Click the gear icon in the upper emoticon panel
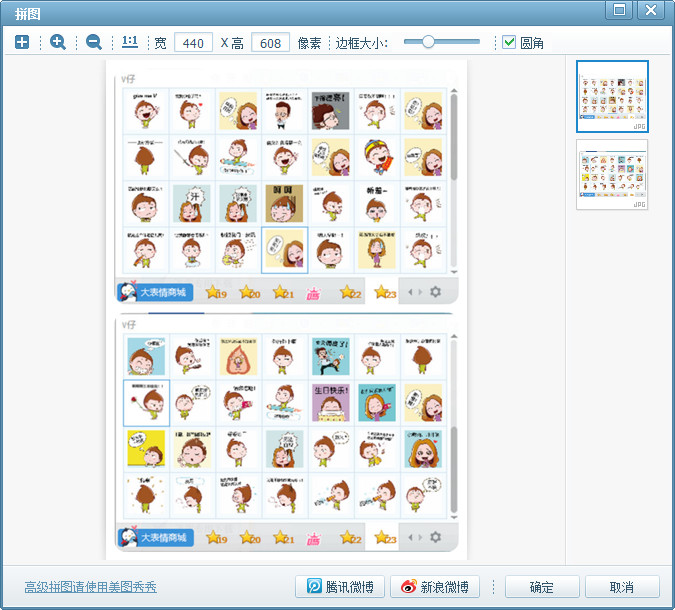 pyautogui.click(x=435, y=292)
